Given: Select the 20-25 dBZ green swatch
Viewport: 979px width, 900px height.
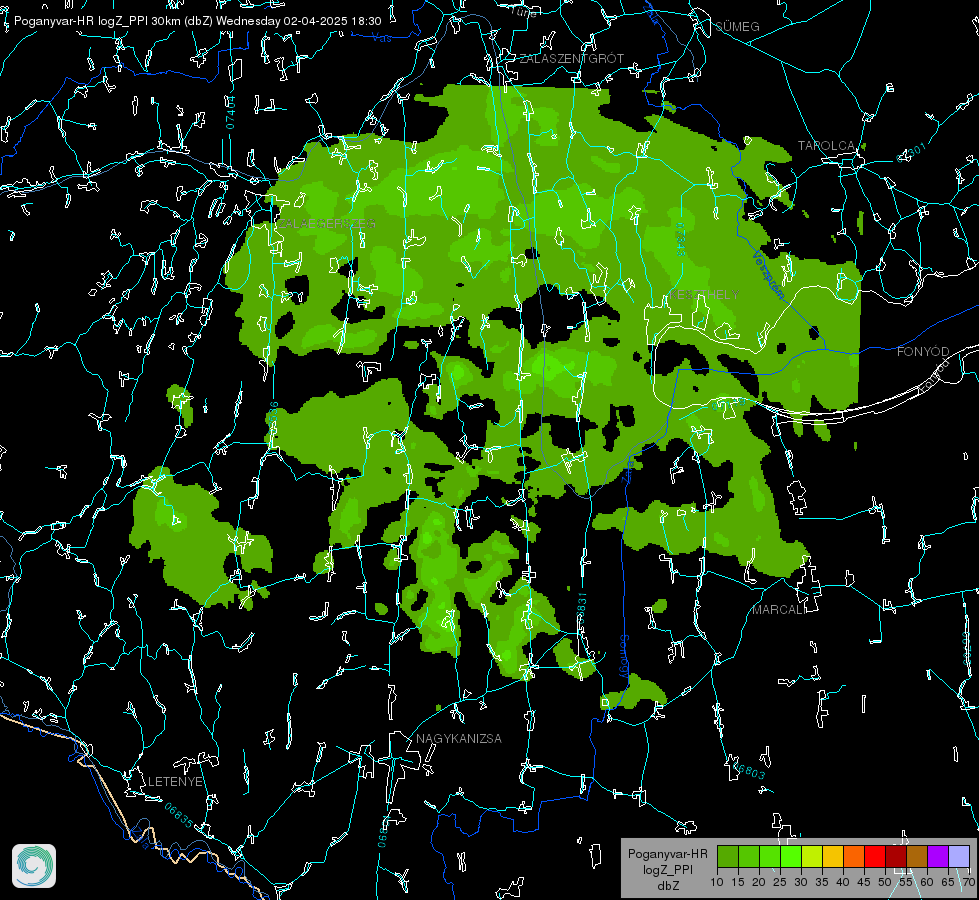Looking at the screenshot, I should tap(770, 856).
